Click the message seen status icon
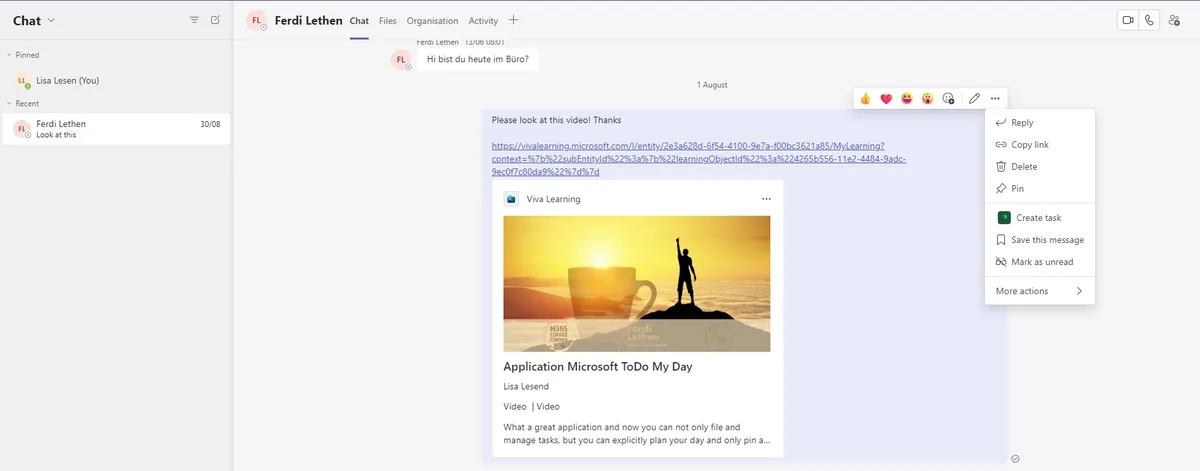1200x471 pixels. coord(1015,459)
